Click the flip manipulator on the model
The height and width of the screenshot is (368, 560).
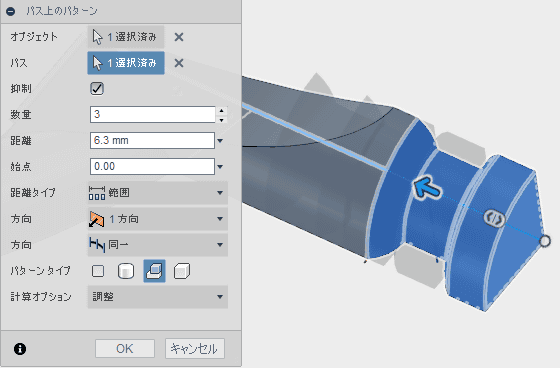pyautogui.click(x=495, y=219)
